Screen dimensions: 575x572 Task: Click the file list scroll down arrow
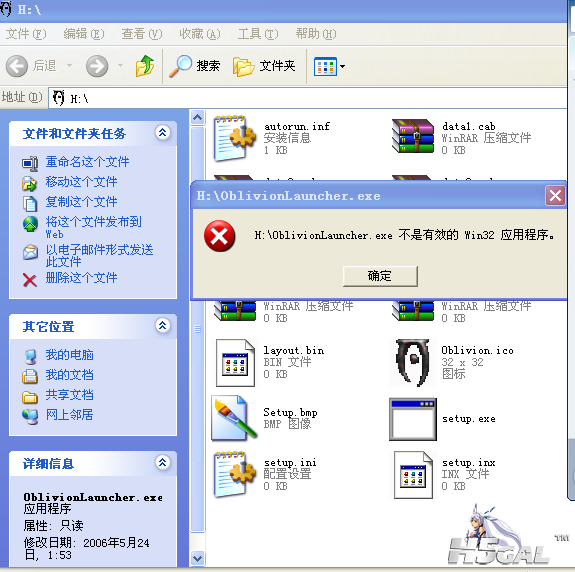(198, 558)
